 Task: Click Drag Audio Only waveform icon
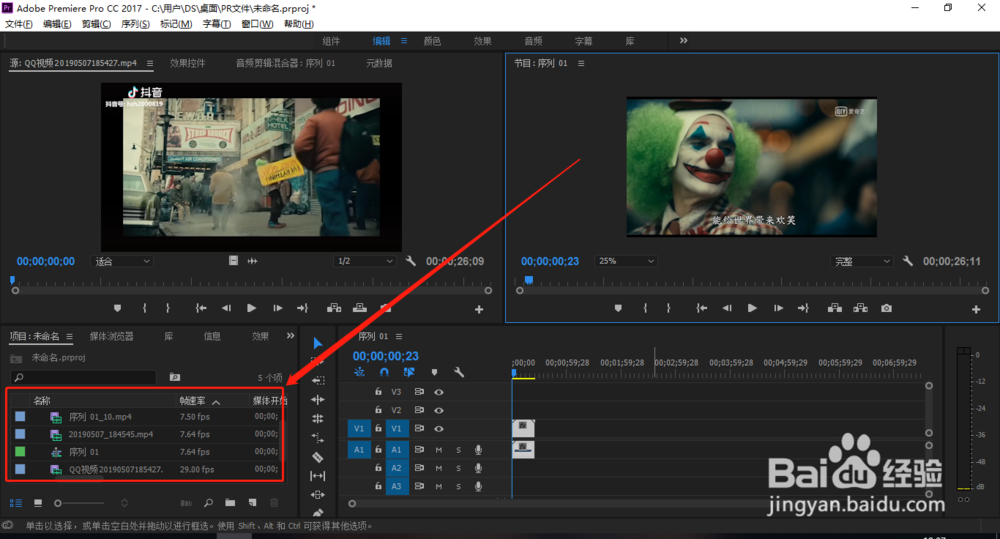(x=253, y=261)
